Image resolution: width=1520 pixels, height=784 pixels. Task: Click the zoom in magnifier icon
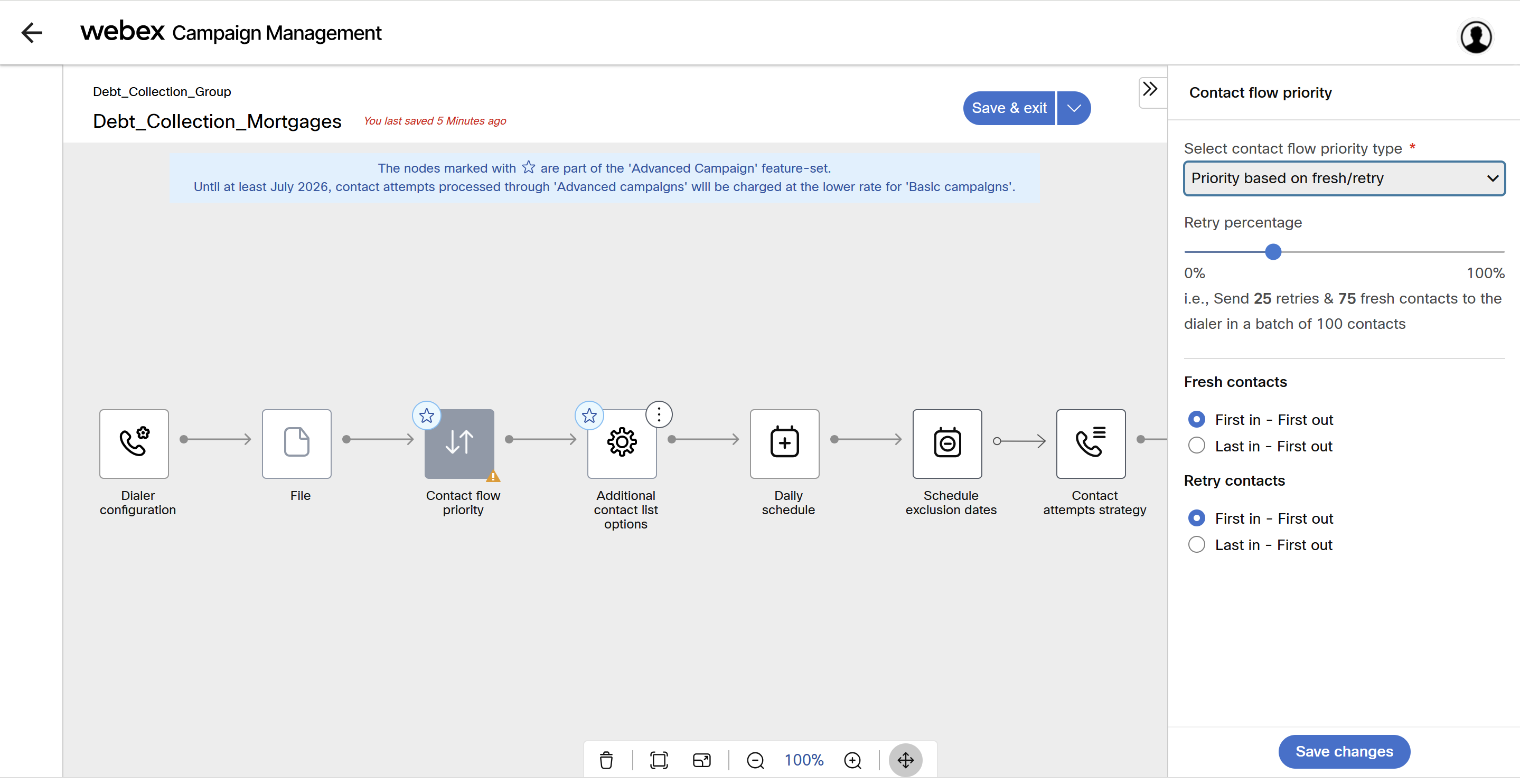pyautogui.click(x=852, y=760)
